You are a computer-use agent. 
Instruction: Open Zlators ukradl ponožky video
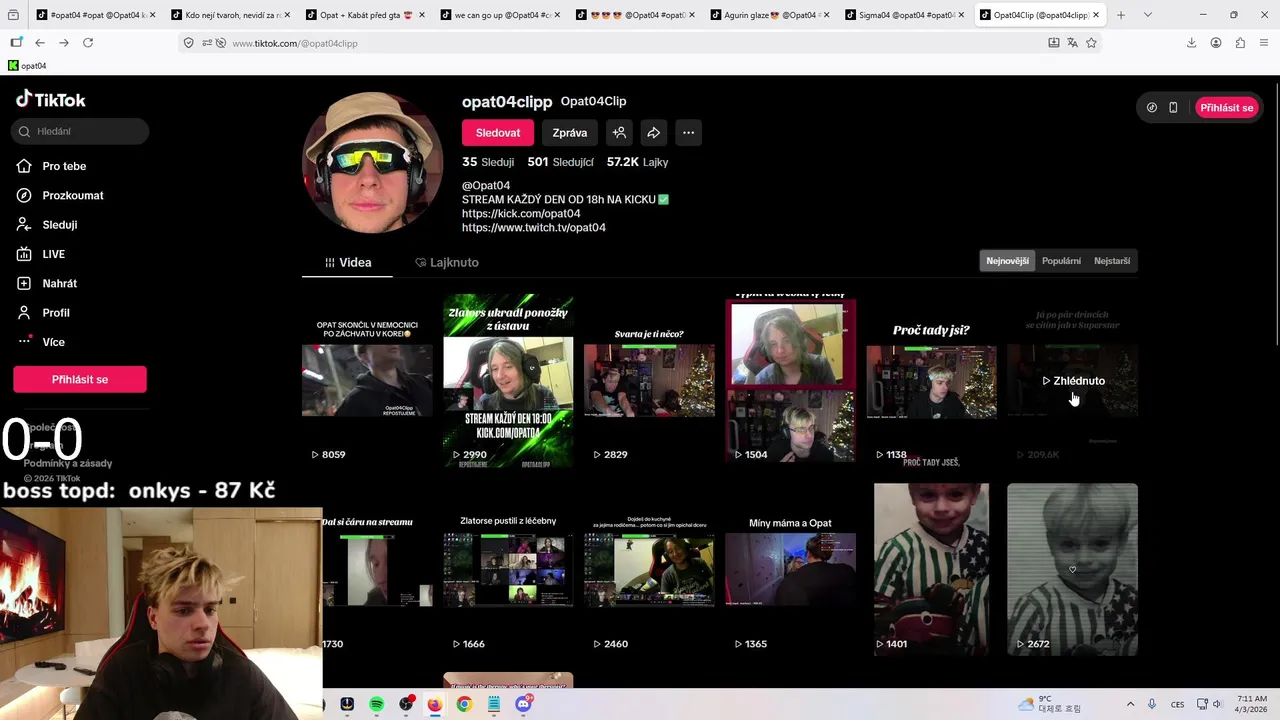pos(508,380)
